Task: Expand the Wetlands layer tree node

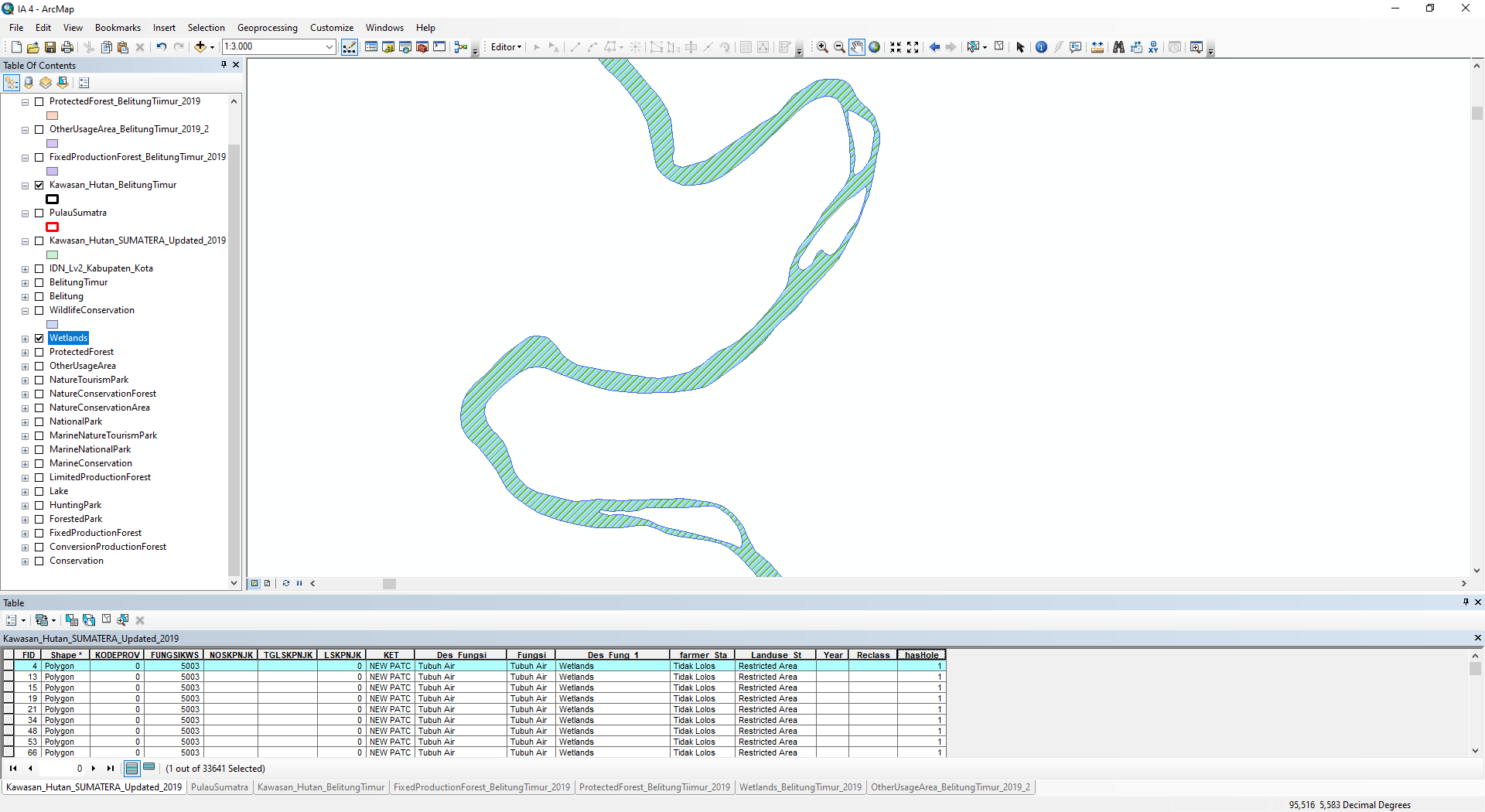Action: pos(26,339)
